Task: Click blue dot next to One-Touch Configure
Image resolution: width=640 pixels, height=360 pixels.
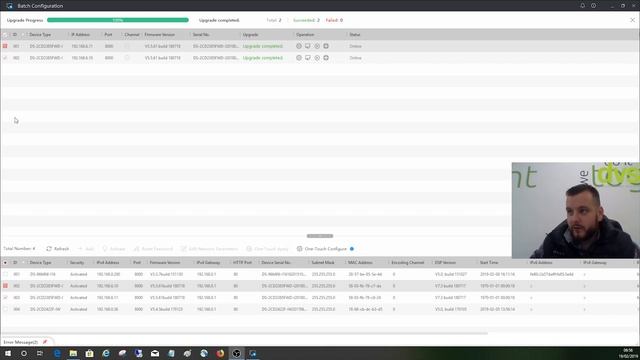Action: 352,249
